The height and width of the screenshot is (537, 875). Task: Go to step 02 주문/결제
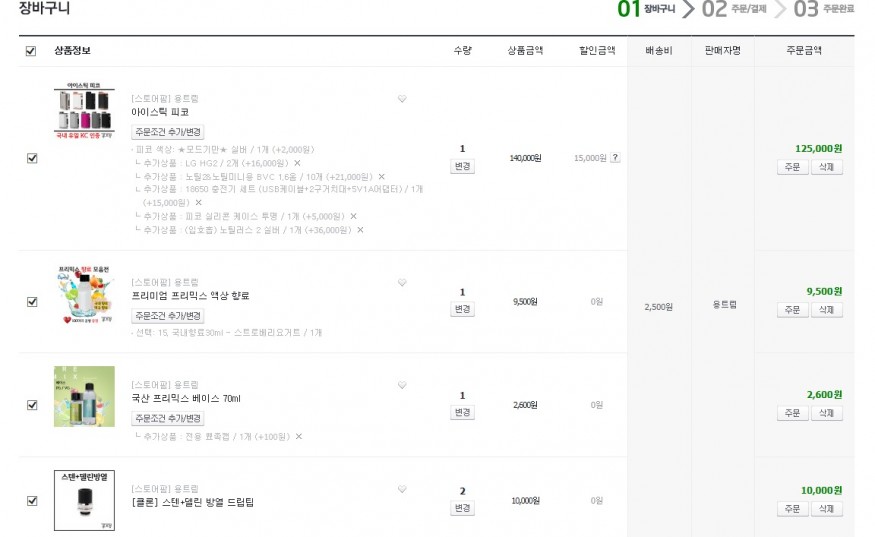click(x=734, y=9)
